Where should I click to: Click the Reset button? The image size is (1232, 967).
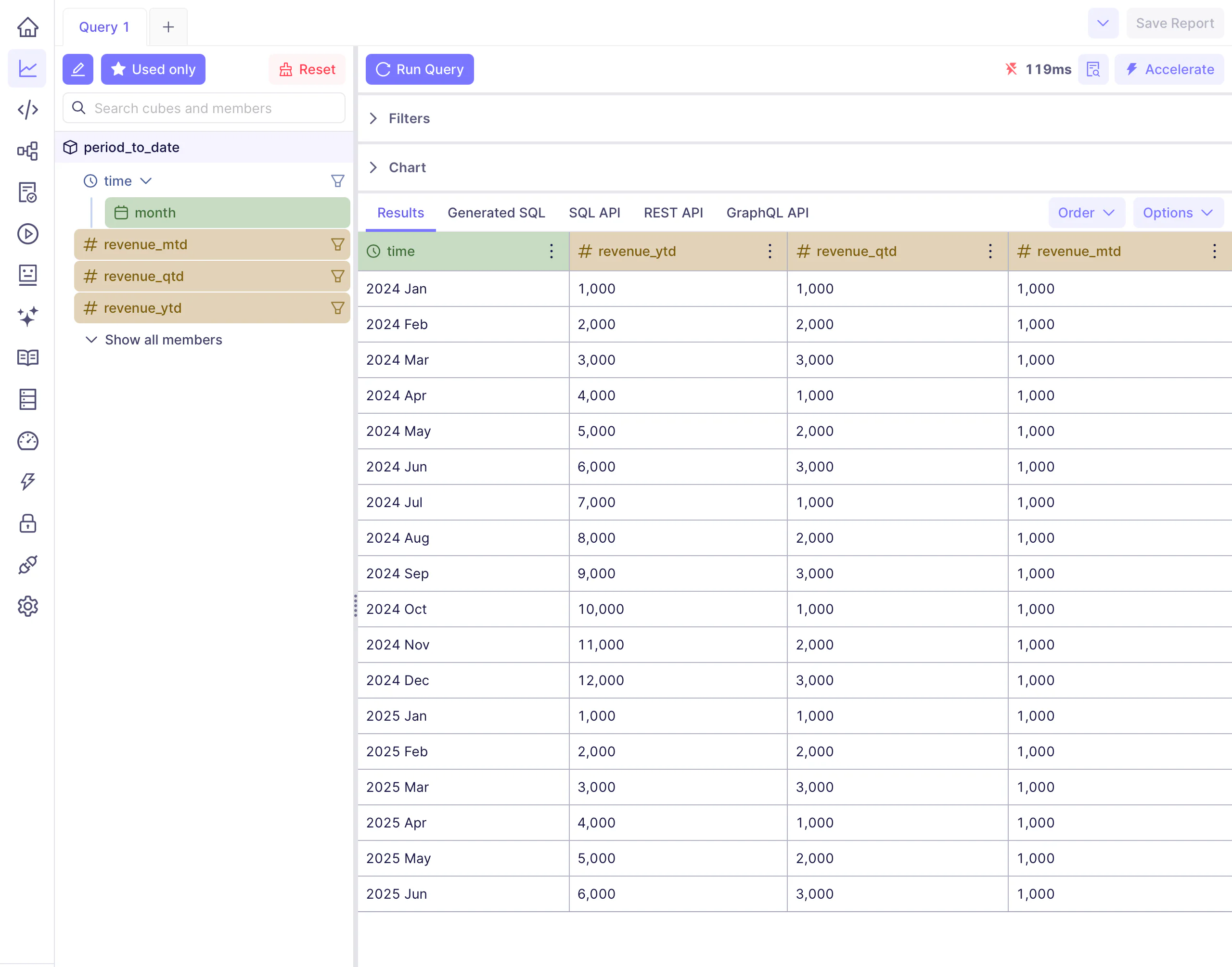pos(307,69)
